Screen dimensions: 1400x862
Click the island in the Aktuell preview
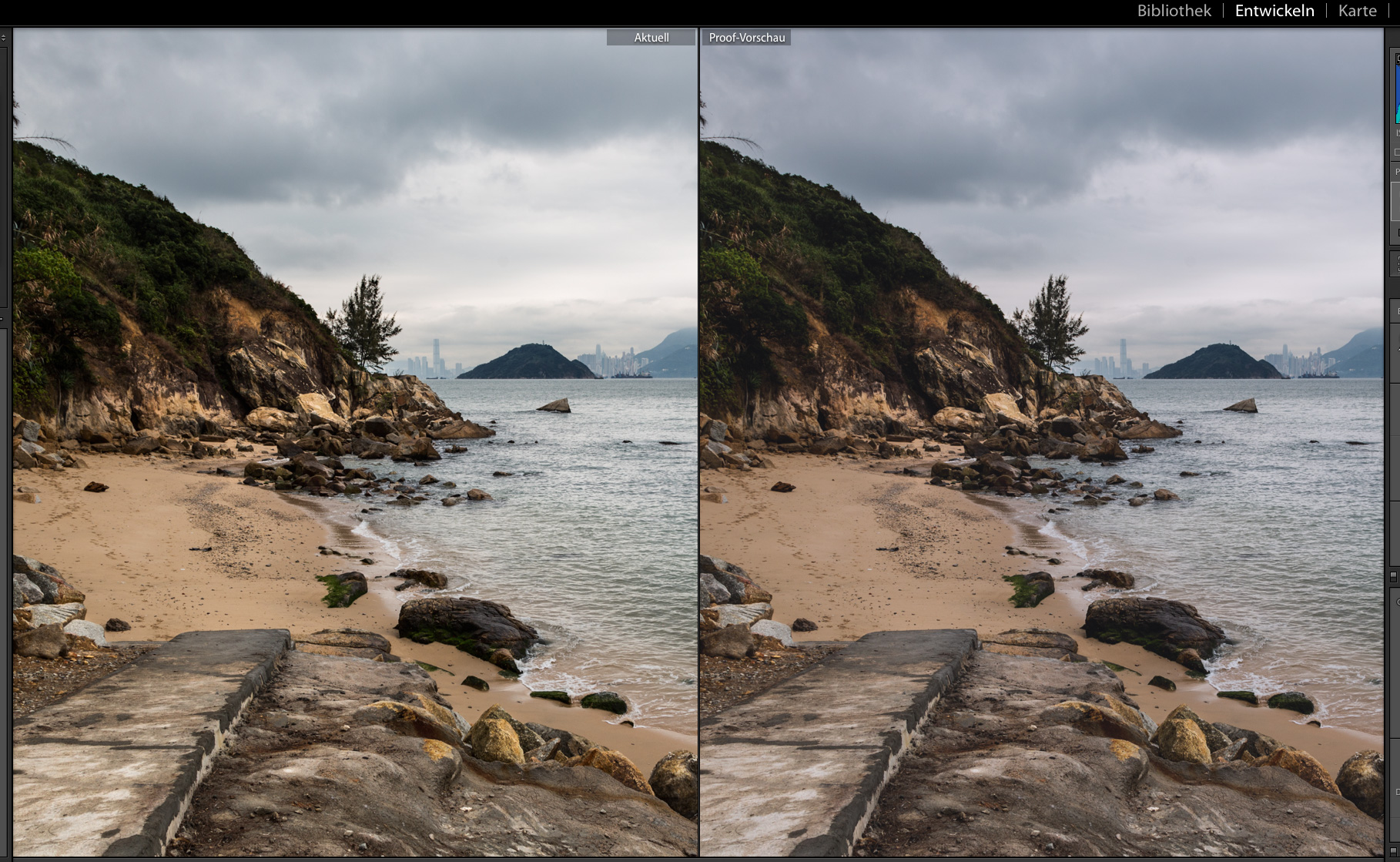(x=527, y=362)
